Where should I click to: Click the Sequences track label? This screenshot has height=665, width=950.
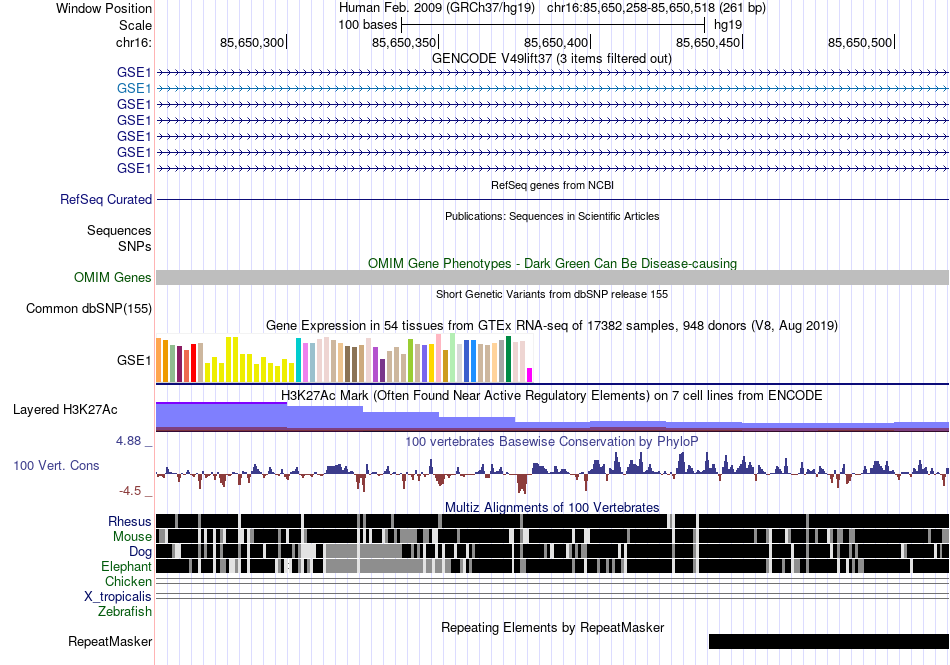[119, 231]
